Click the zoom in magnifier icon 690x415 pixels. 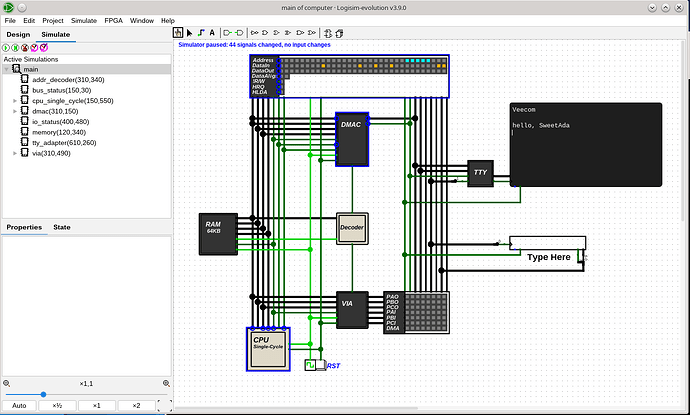coord(165,383)
